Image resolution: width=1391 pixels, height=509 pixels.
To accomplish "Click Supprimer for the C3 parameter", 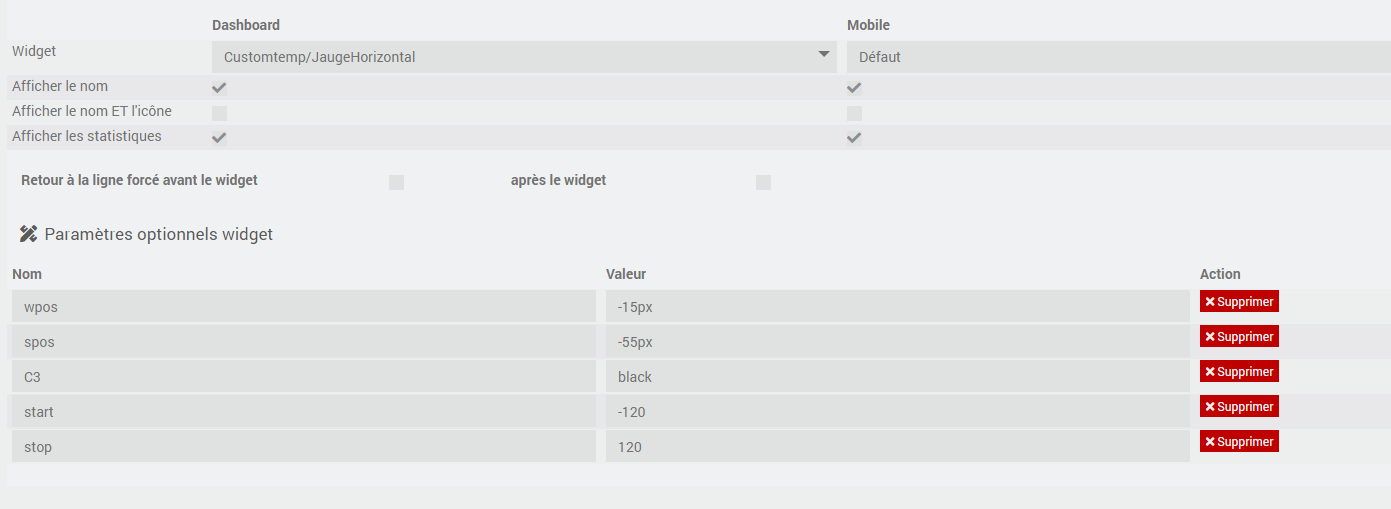I will pos(1239,372).
